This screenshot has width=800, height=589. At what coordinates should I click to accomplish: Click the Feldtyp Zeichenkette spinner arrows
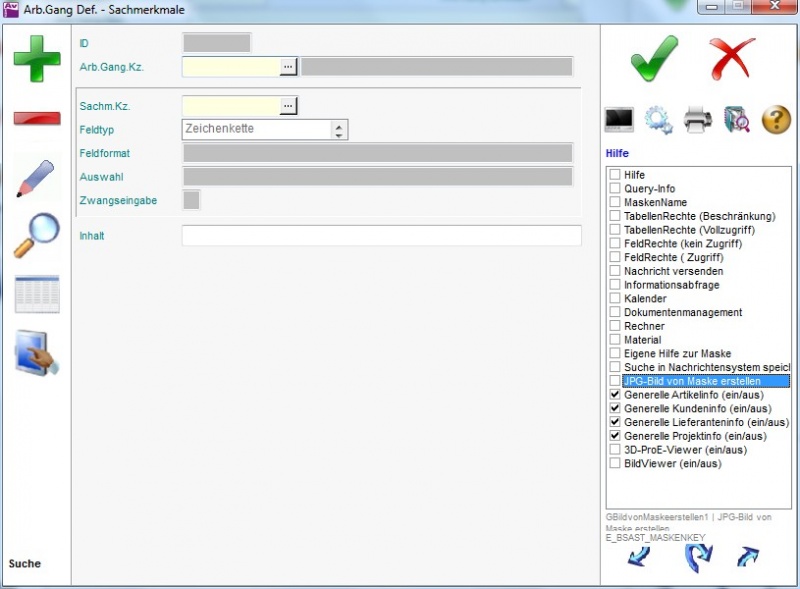pyautogui.click(x=339, y=130)
